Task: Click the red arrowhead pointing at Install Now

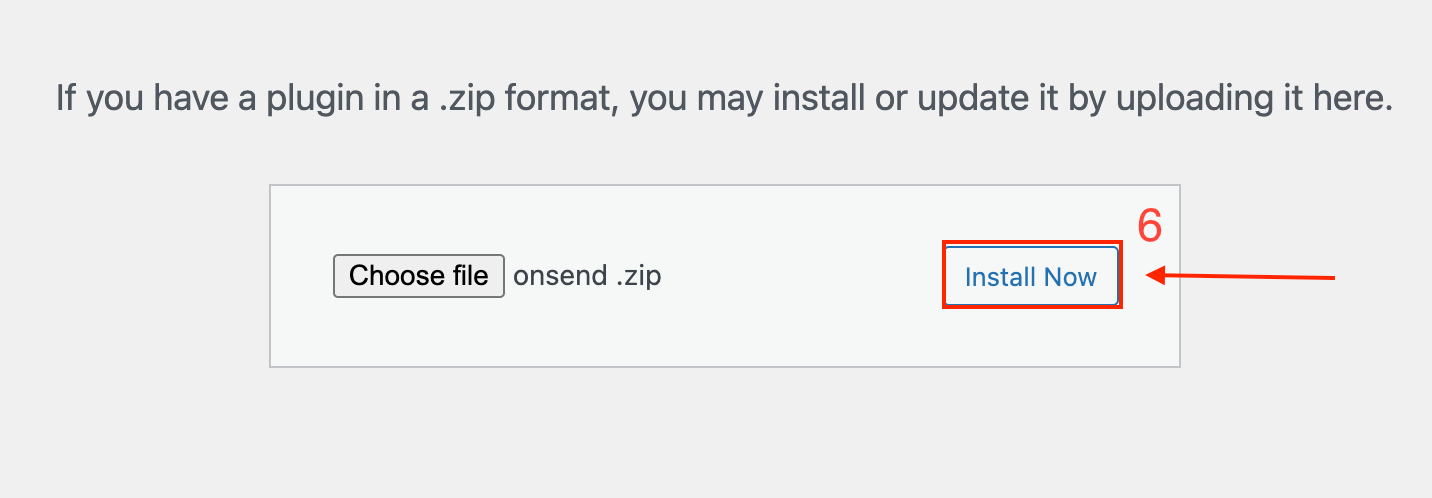Action: tap(1157, 276)
